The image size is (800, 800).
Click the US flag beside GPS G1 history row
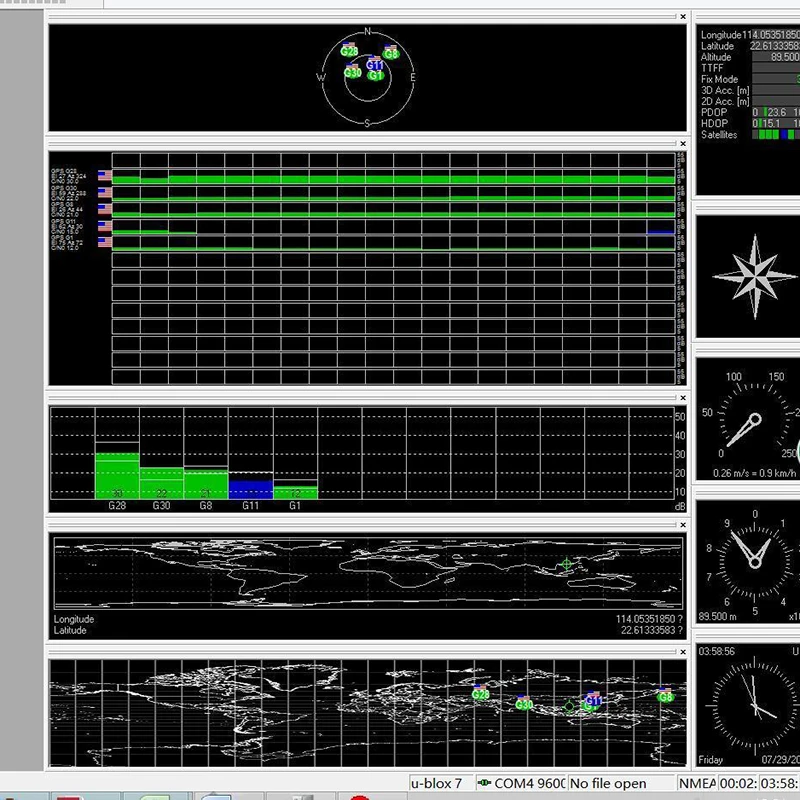(x=105, y=242)
